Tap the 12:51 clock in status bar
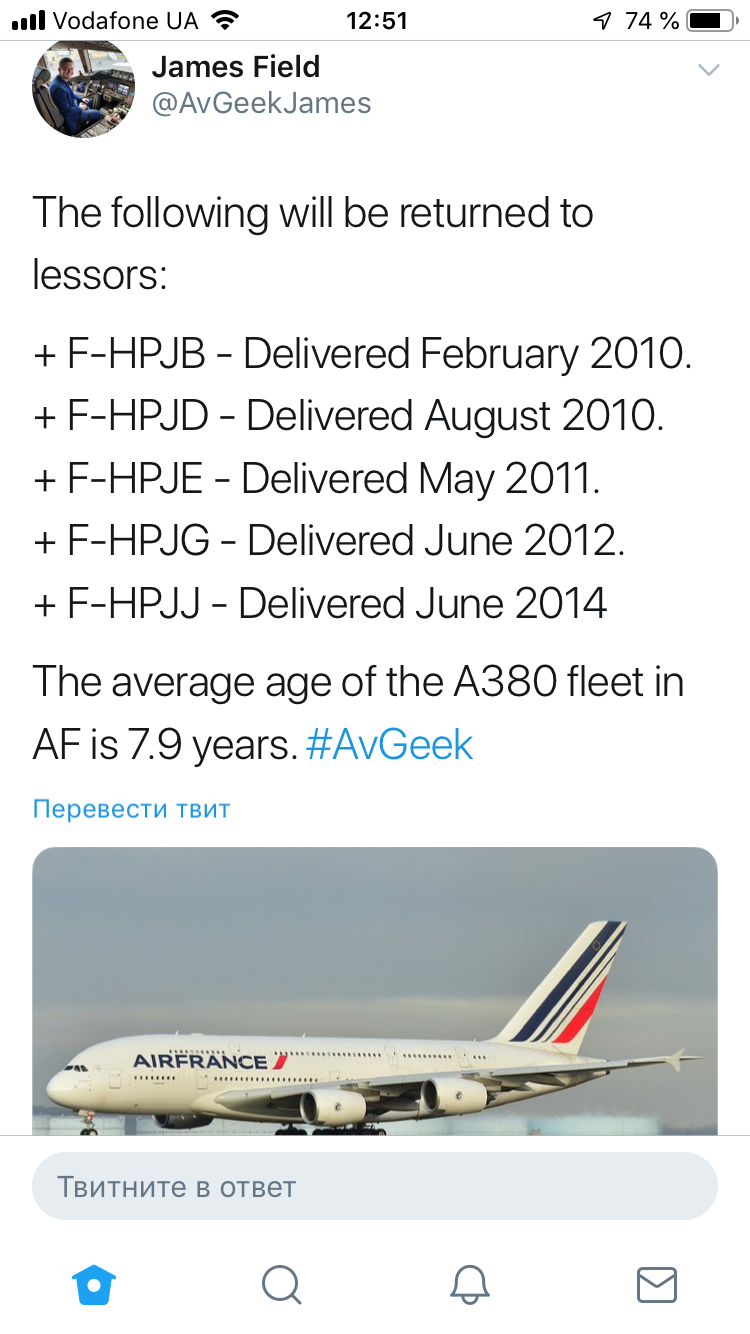Viewport: 750px width, 1334px height. pyautogui.click(x=375, y=20)
